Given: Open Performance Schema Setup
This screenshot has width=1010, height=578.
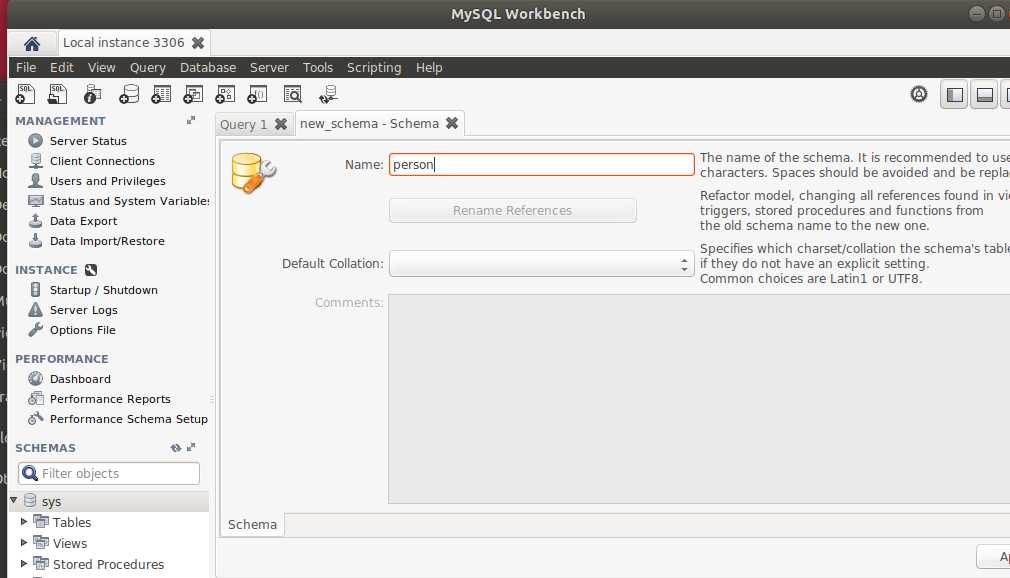Looking at the screenshot, I should click(x=118, y=419).
